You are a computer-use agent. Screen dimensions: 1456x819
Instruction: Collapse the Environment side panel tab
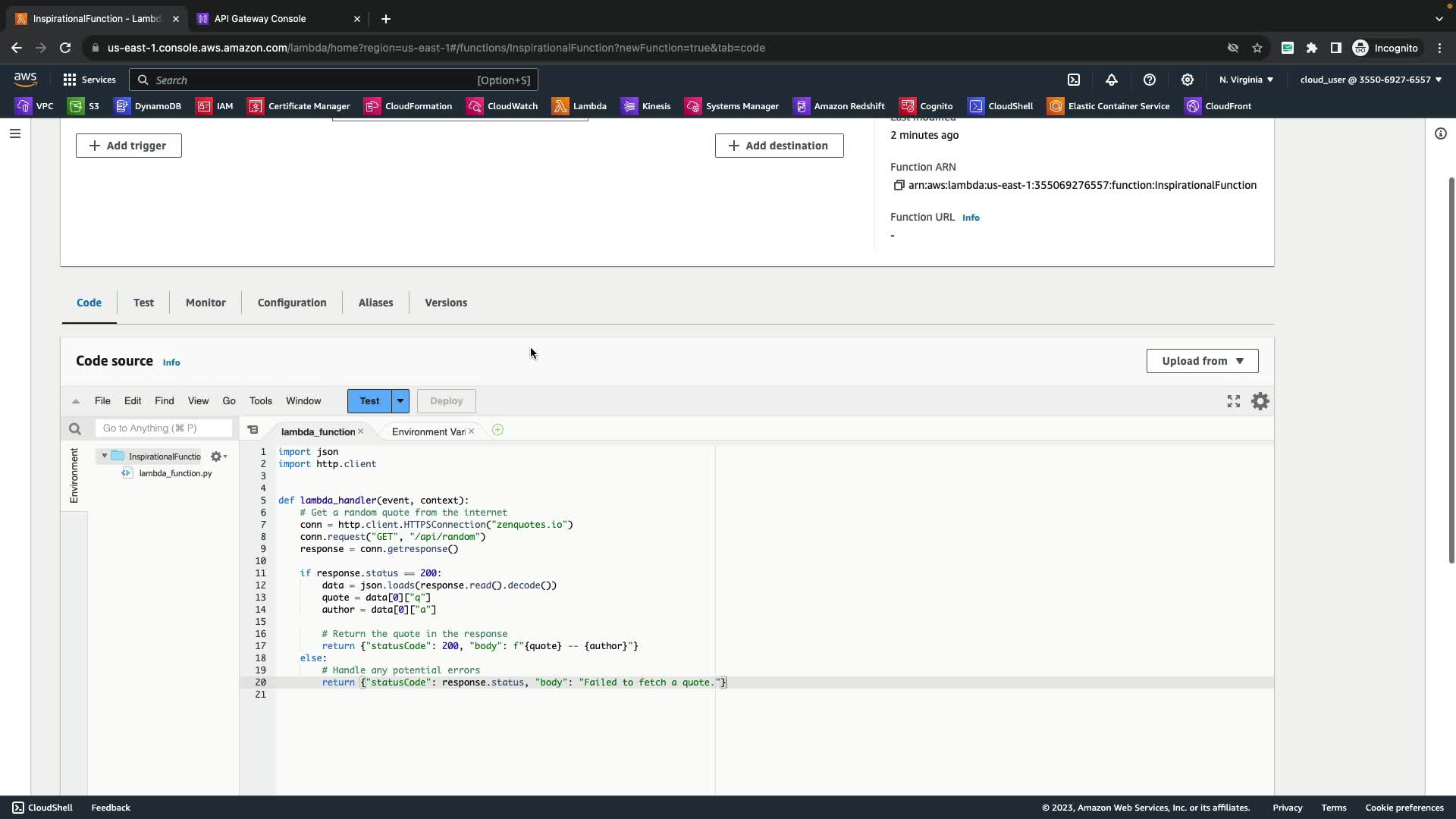click(74, 475)
